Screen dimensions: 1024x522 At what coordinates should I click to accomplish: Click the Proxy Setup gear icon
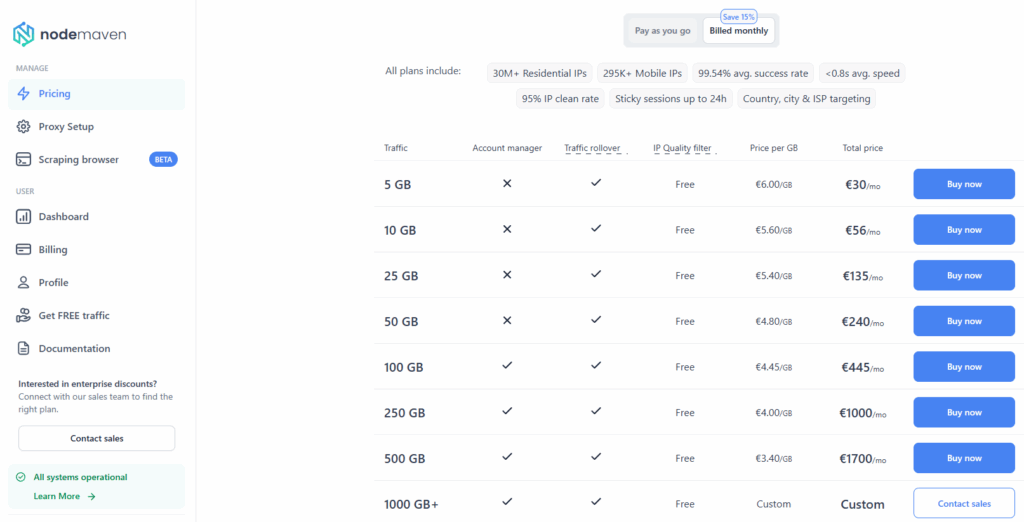pos(24,126)
